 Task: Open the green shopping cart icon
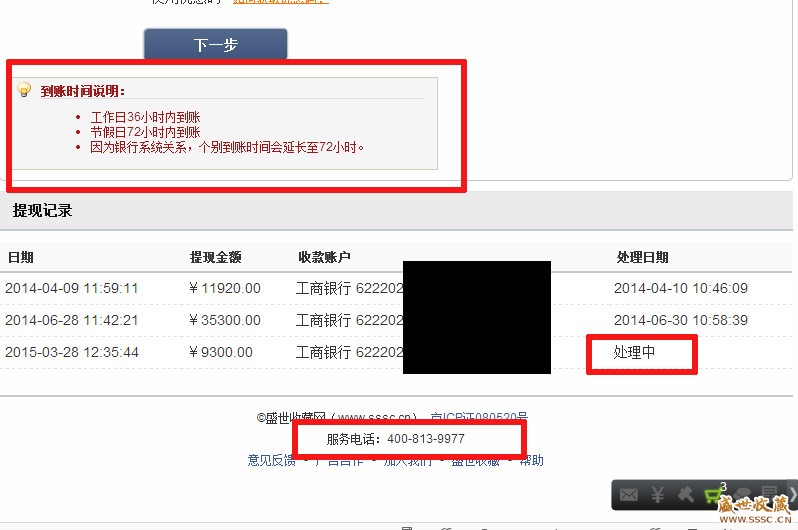[x=712, y=495]
